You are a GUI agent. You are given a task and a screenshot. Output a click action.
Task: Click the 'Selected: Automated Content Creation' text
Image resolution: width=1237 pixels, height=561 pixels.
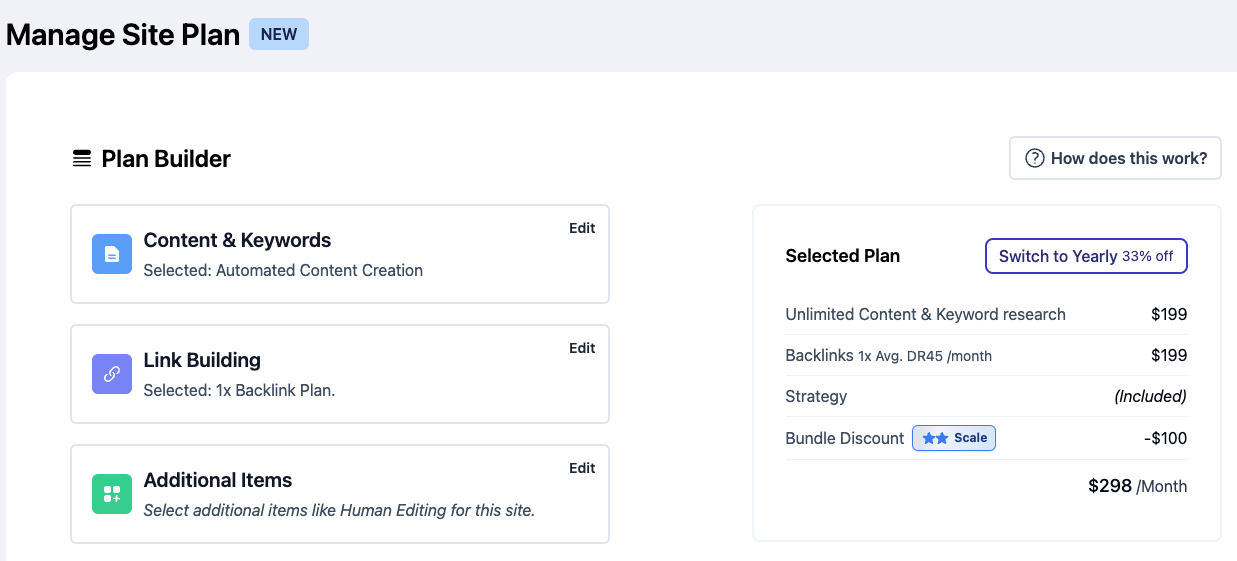[x=283, y=270]
